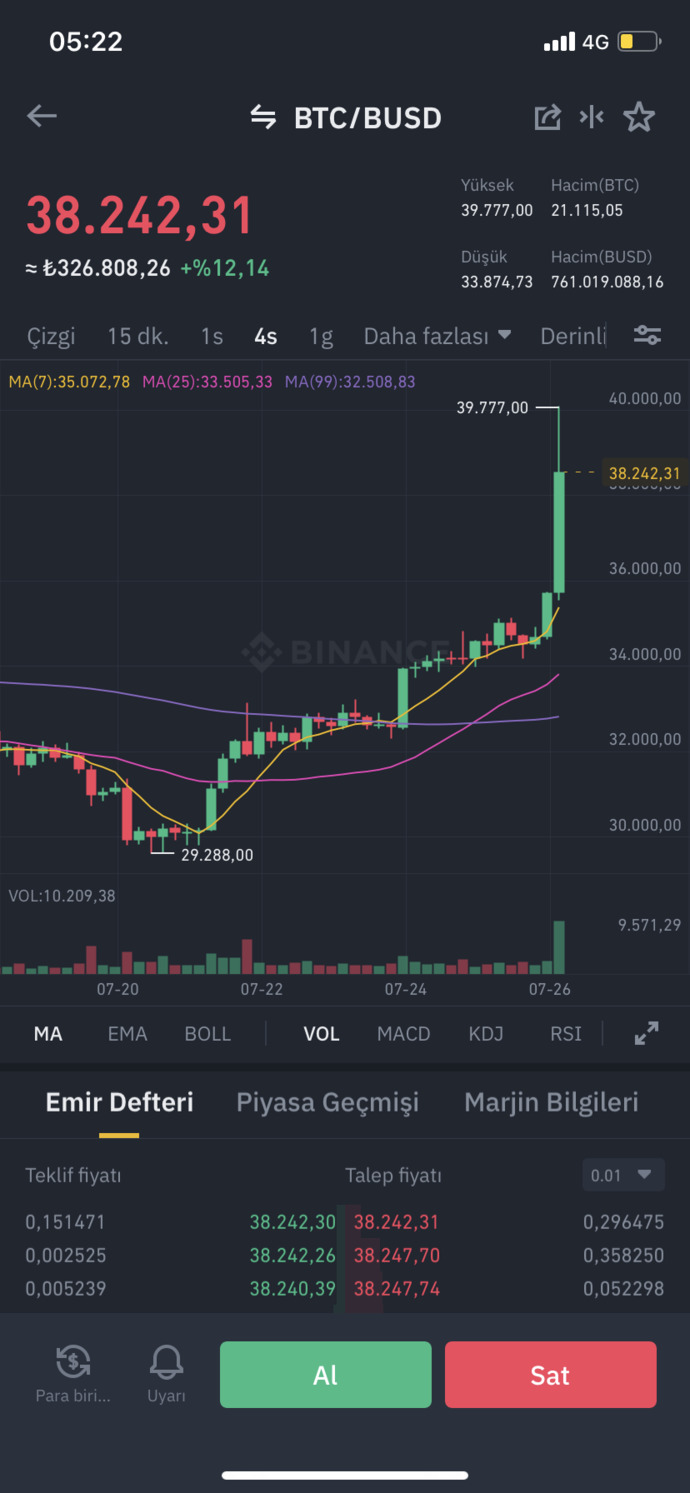Image resolution: width=690 pixels, height=1493 pixels.
Task: Select the 15 dk. timeframe
Action: pyautogui.click(x=138, y=336)
